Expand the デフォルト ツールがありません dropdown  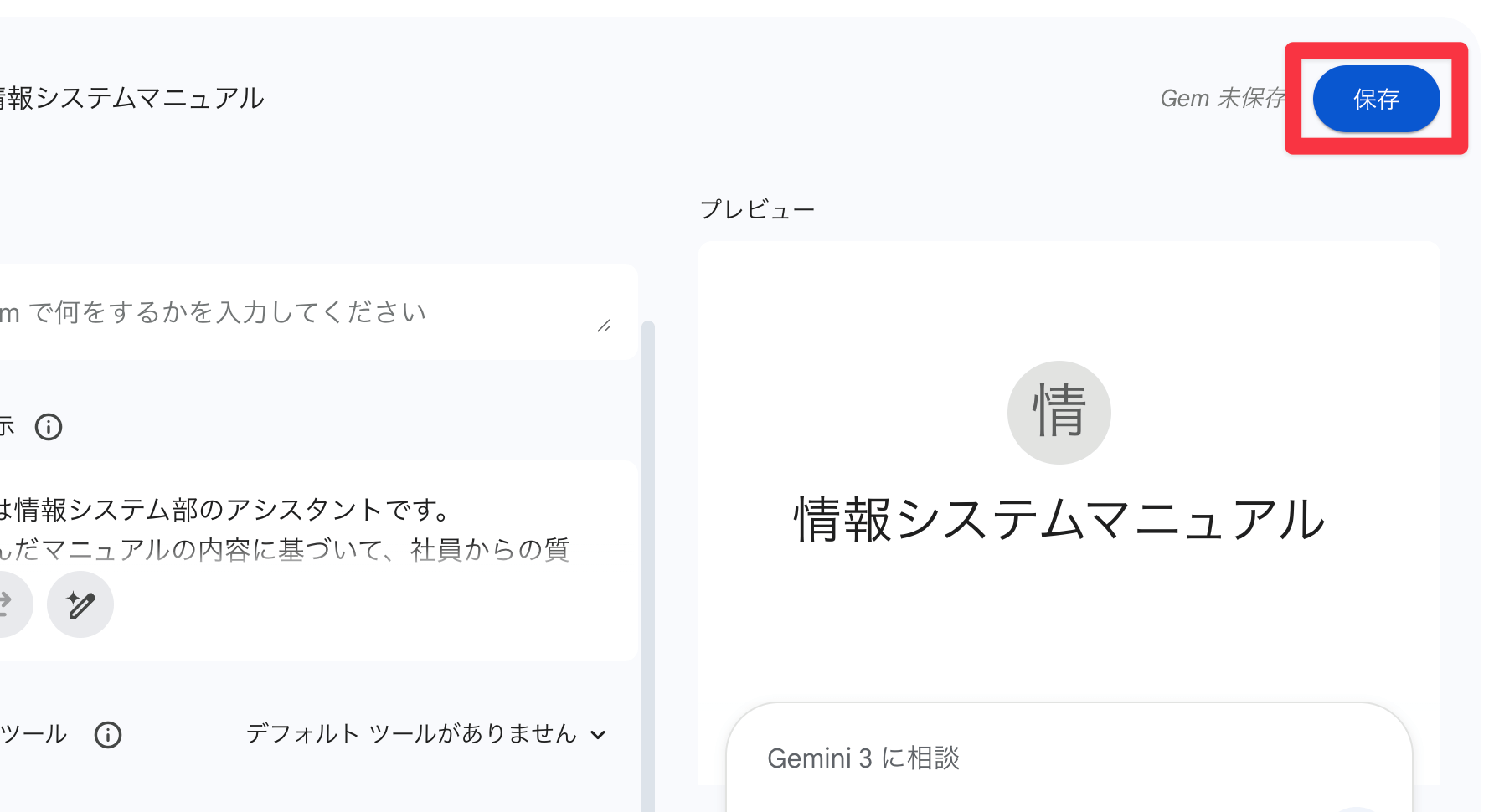point(410,734)
